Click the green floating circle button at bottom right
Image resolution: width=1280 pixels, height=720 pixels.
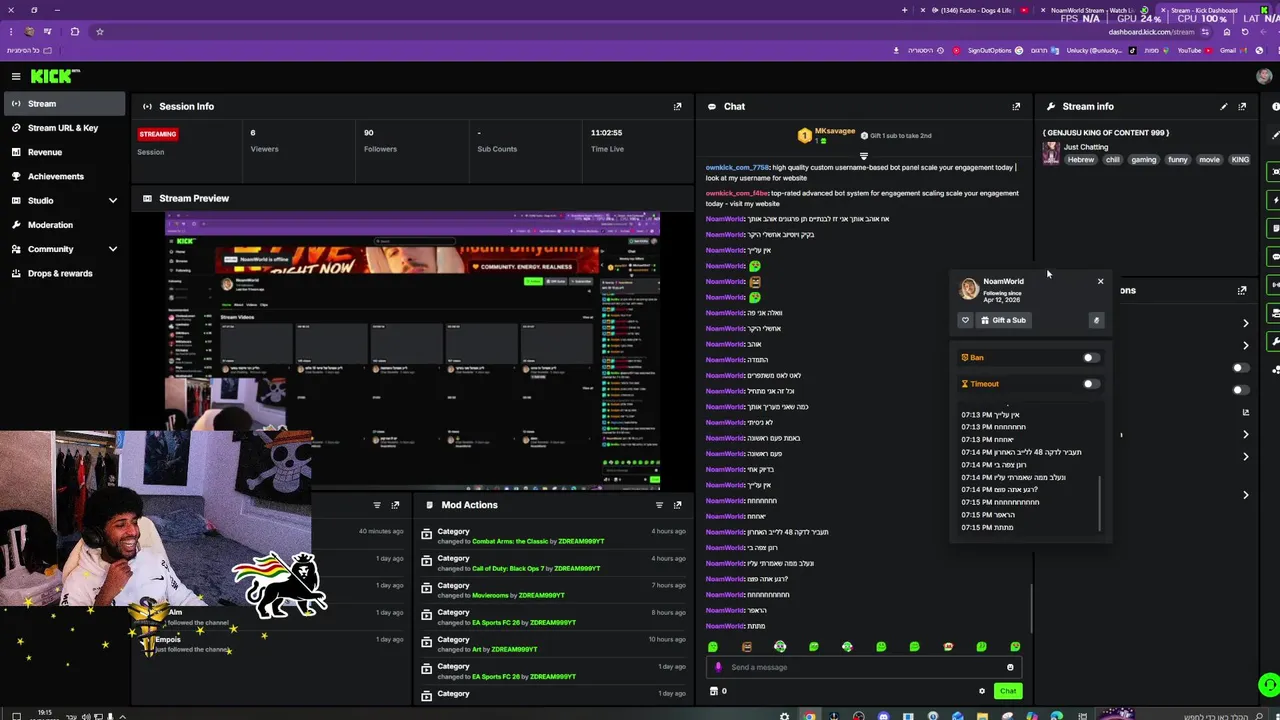click(x=1269, y=685)
